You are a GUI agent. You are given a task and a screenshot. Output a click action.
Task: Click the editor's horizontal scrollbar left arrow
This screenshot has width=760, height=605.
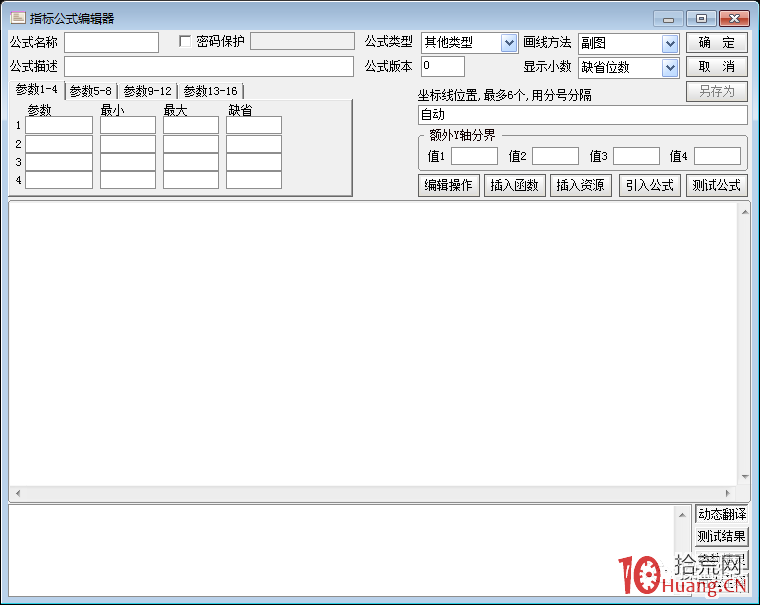click(x=18, y=494)
